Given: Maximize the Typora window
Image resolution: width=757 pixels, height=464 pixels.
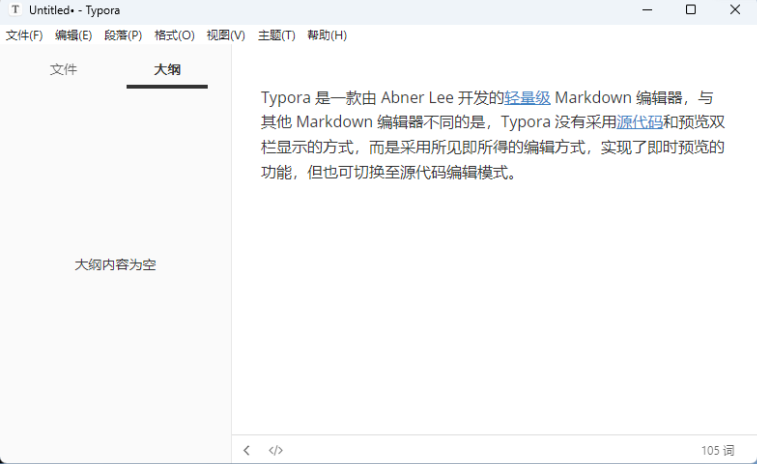Looking at the screenshot, I should click(691, 10).
